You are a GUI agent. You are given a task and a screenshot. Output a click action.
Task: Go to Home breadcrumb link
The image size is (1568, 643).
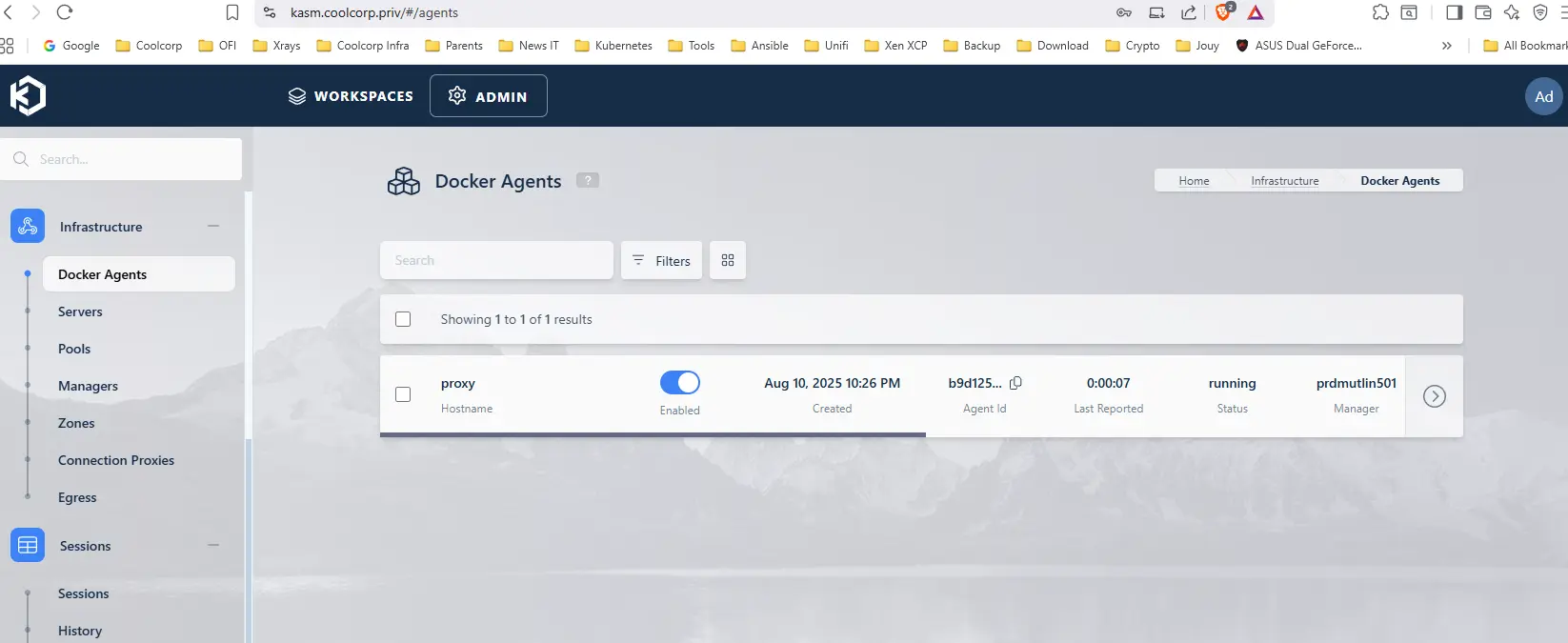(x=1194, y=181)
